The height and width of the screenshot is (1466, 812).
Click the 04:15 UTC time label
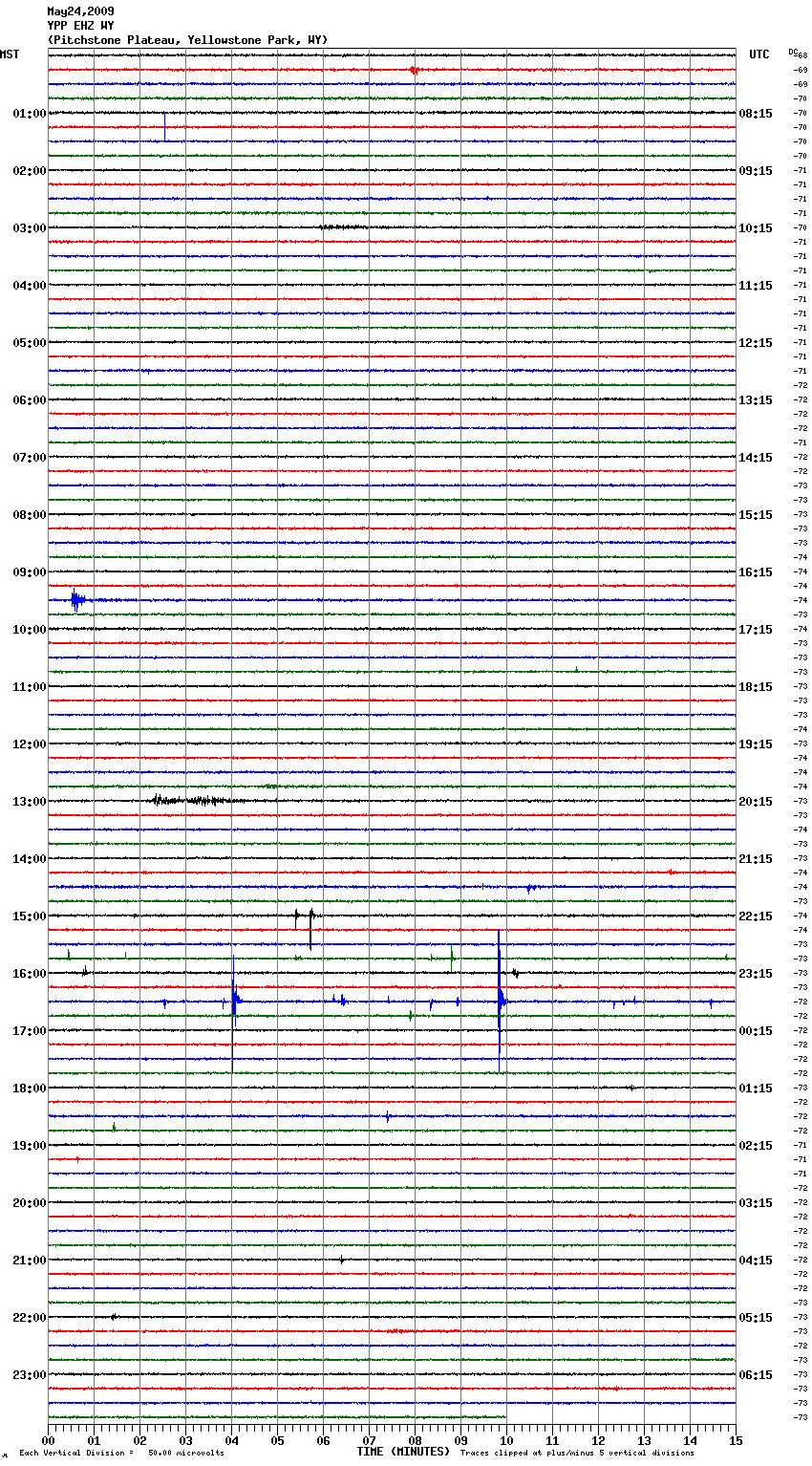tap(756, 1261)
